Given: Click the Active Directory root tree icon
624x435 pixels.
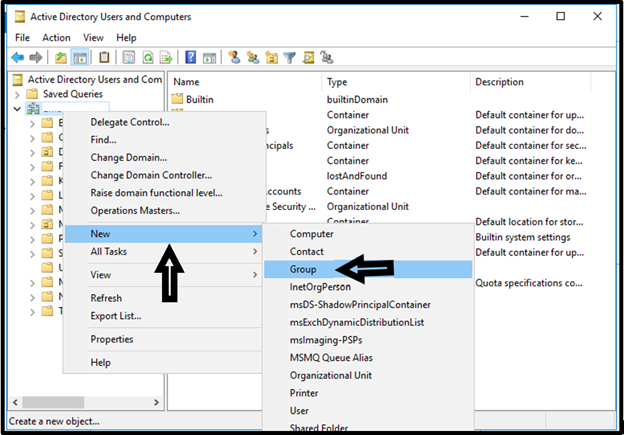Looking at the screenshot, I should click(x=18, y=80).
